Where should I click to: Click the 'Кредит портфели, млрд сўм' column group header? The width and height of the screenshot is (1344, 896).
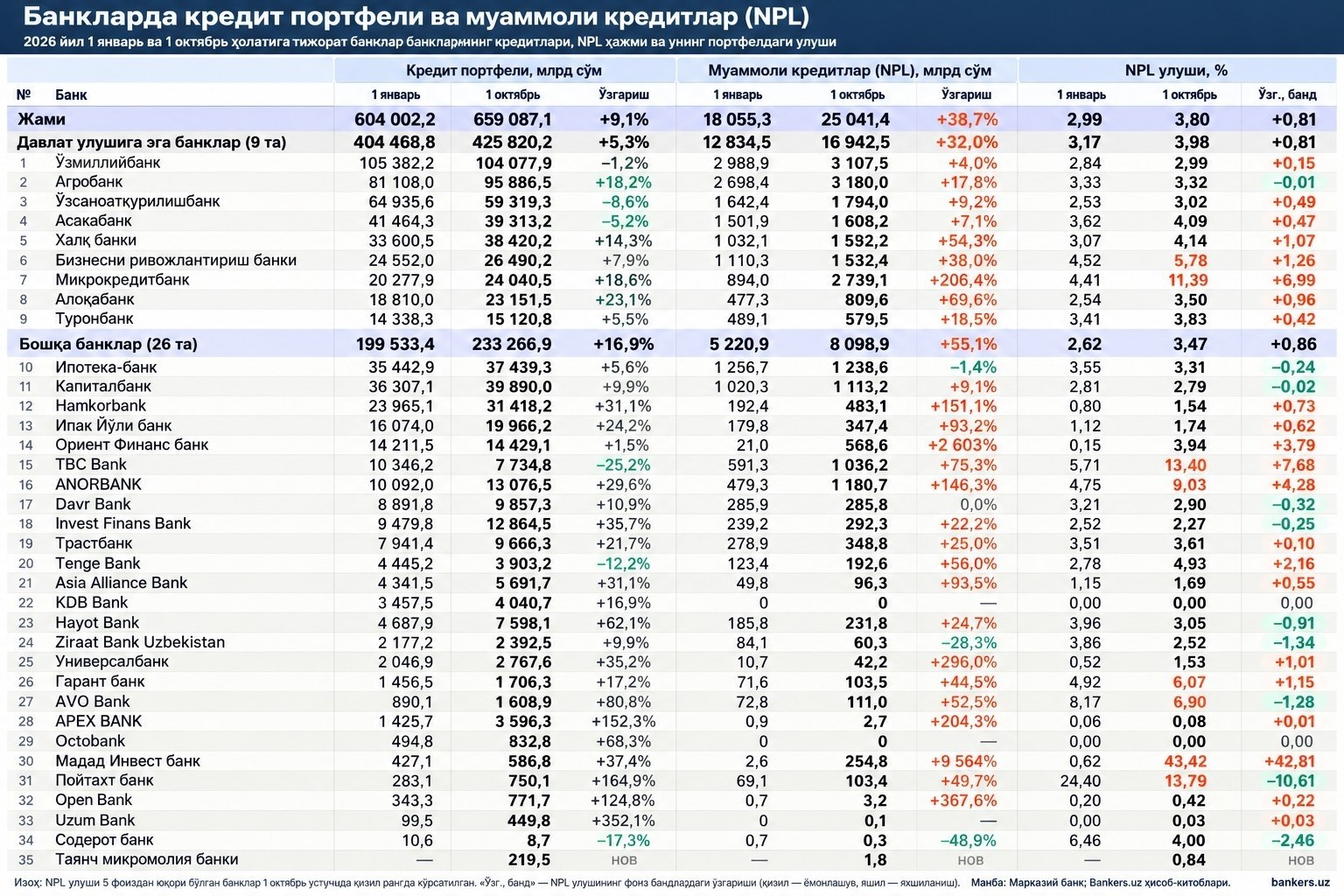point(504,71)
